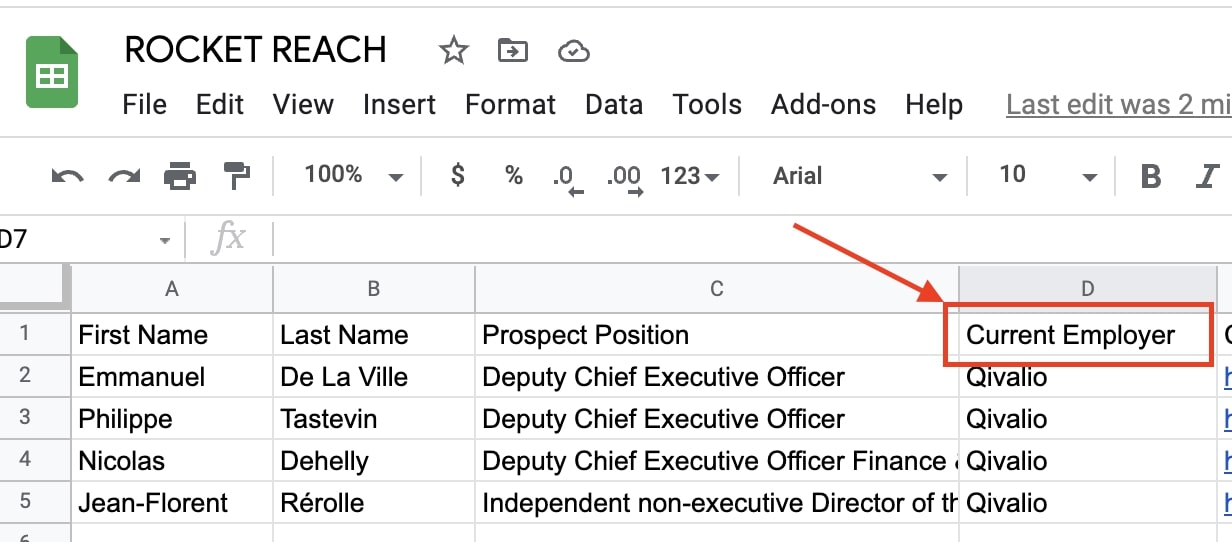Select the Philippe cell

(x=172, y=418)
